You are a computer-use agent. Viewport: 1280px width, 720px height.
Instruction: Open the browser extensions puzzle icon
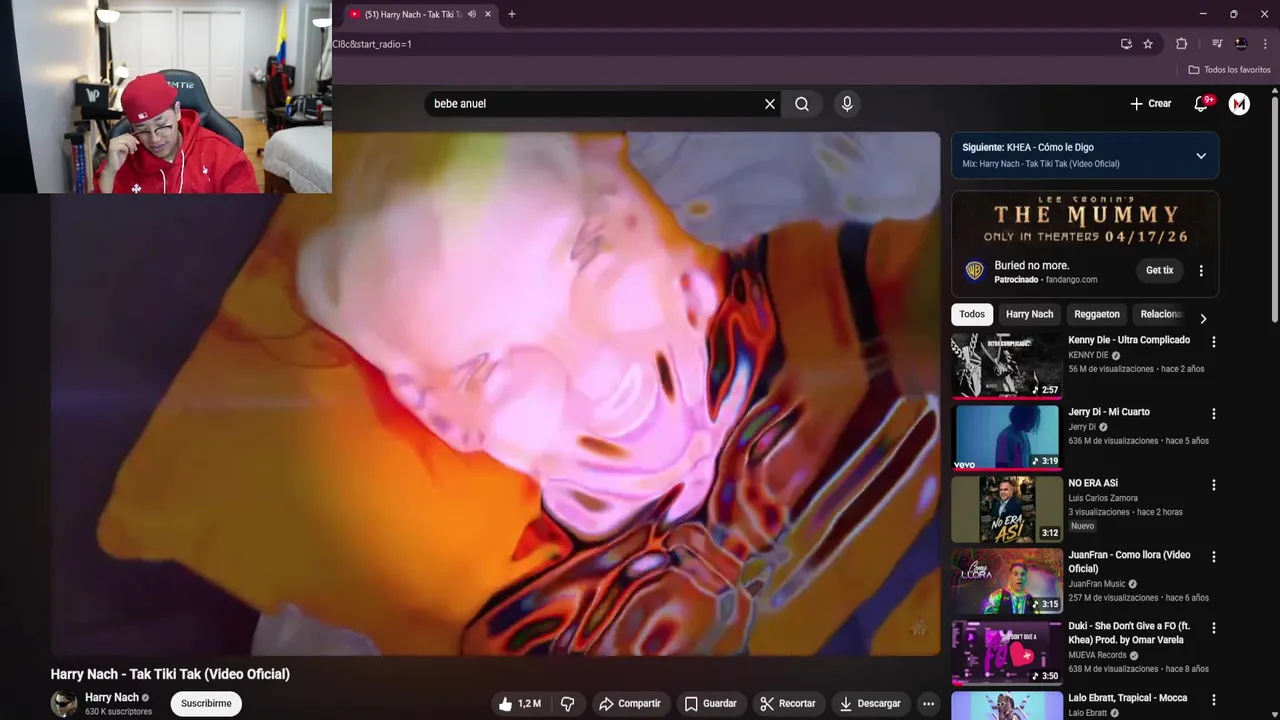click(1181, 44)
